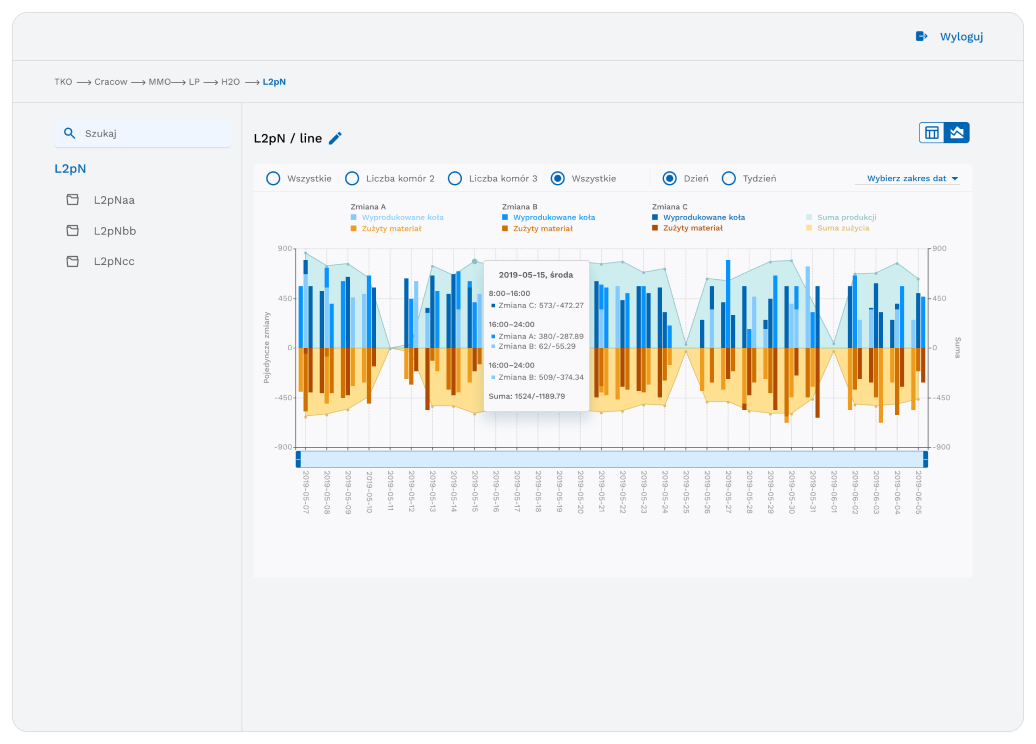The image size is (1036, 744).
Task: Select the chart view icon
Action: point(958,132)
